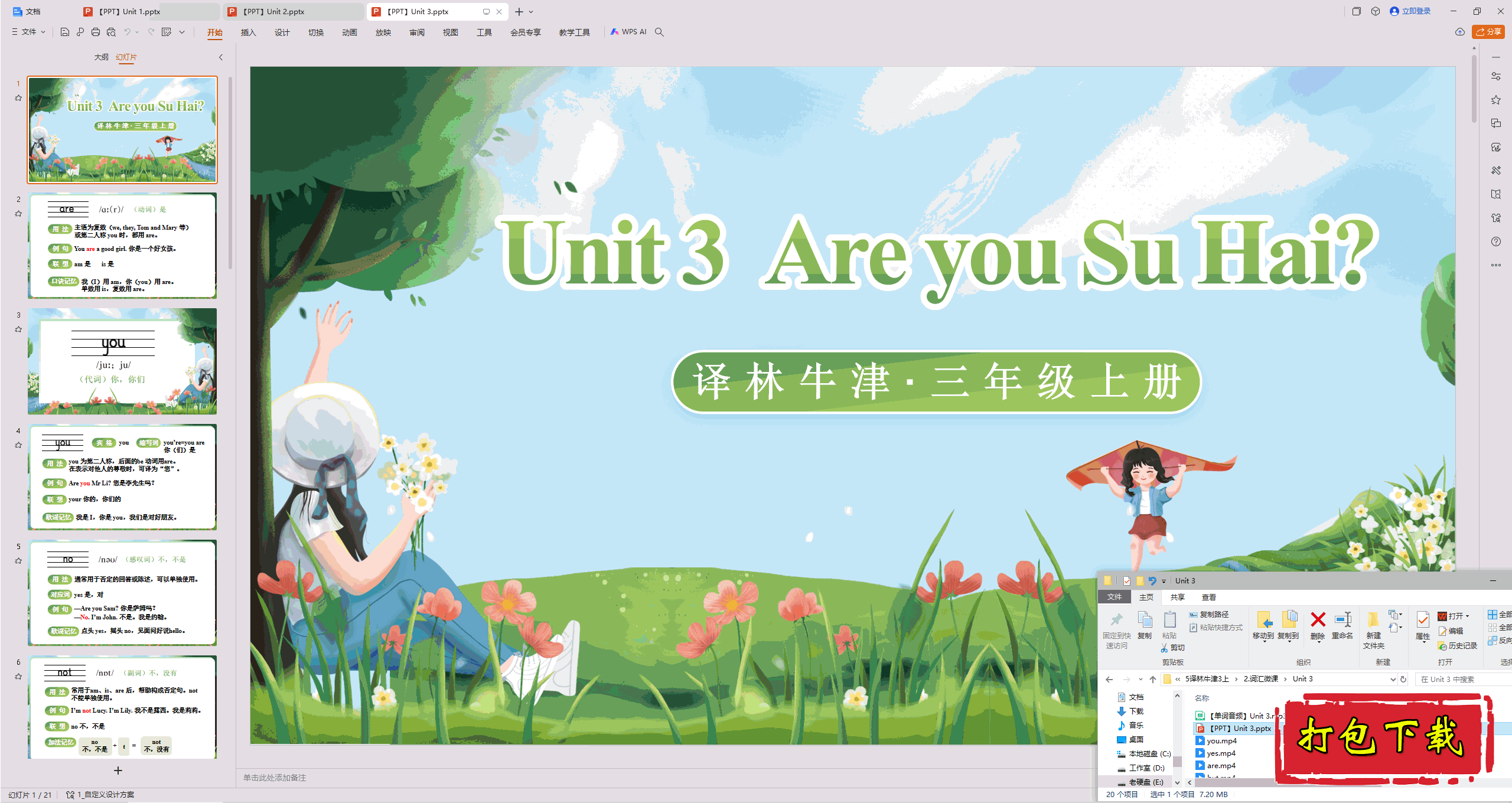Screen dimensions: 1512x803
Task: Click the animation star beside slide 1
Action: point(18,98)
